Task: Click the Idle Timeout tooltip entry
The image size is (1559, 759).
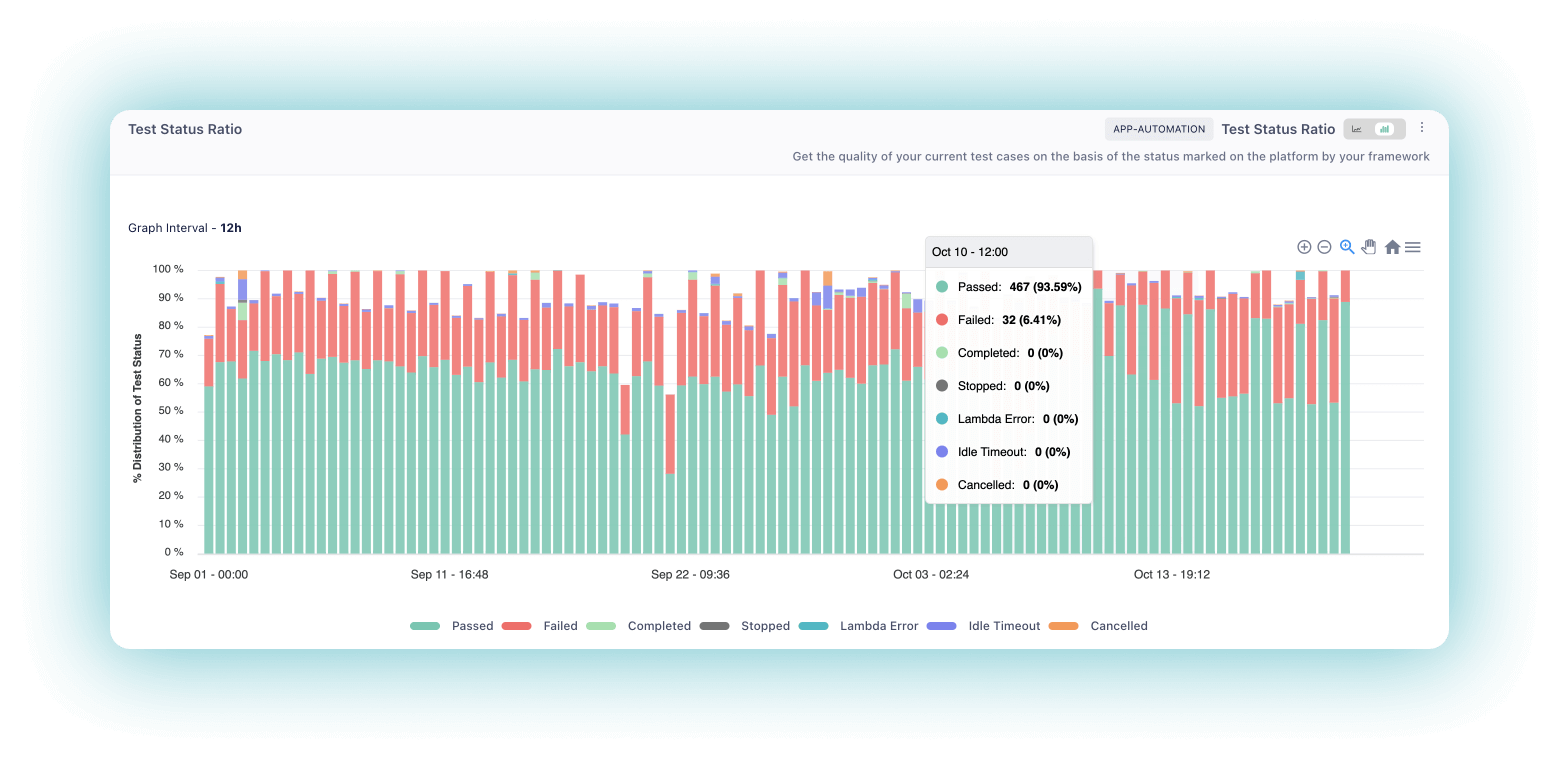Action: [x=1000, y=451]
